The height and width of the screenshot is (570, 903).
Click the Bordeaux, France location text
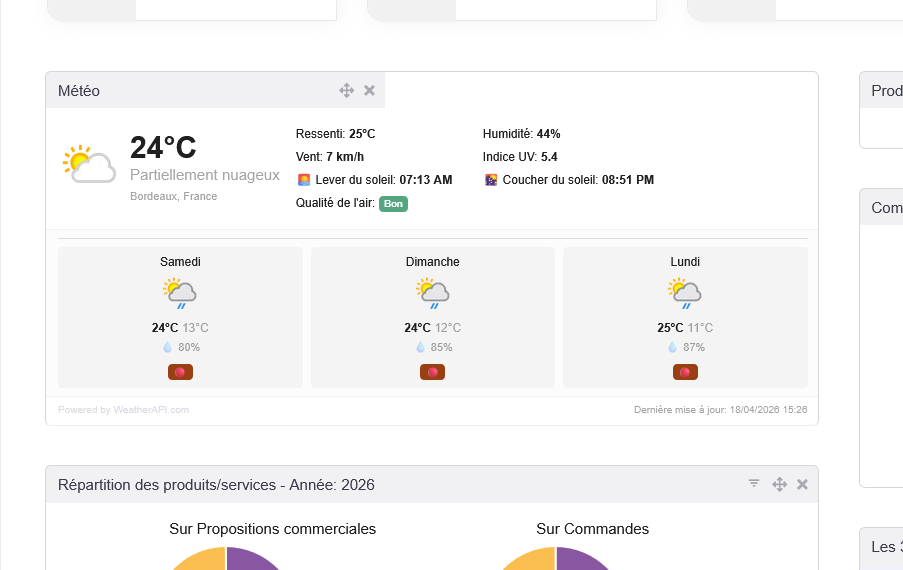[x=173, y=196]
